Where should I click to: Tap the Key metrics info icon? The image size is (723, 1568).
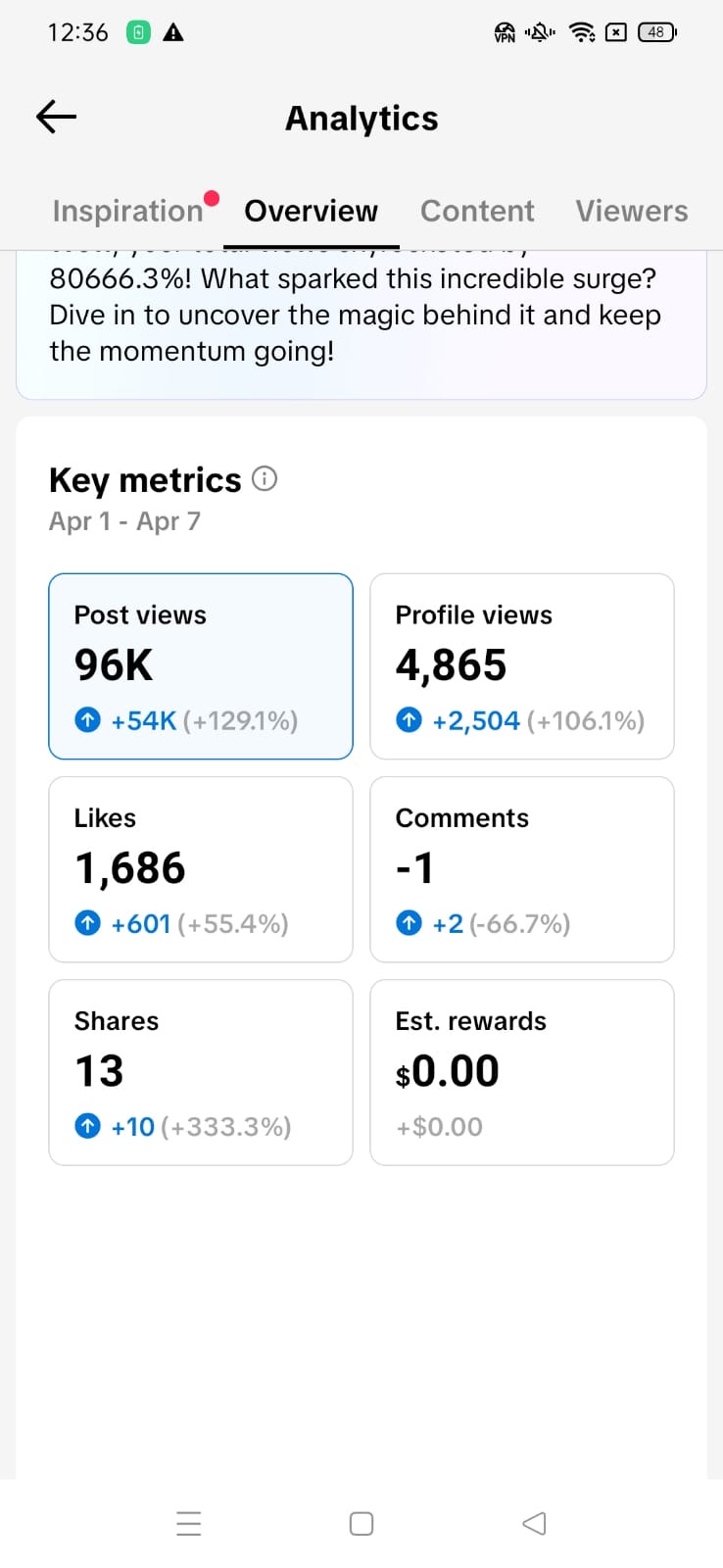tap(265, 479)
